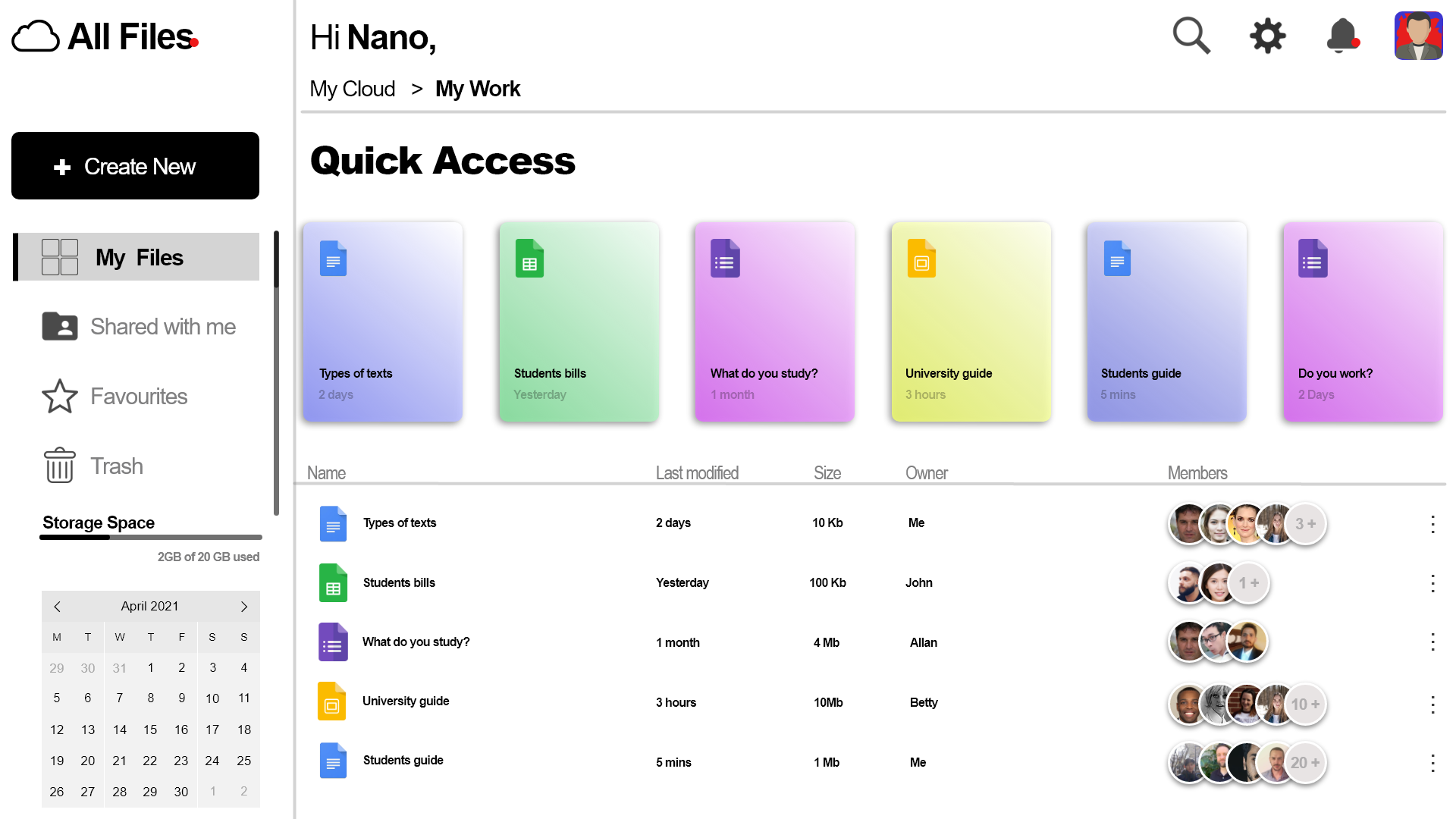Open the My Work breadcrumb link
This screenshot has width=1456, height=819.
click(478, 89)
